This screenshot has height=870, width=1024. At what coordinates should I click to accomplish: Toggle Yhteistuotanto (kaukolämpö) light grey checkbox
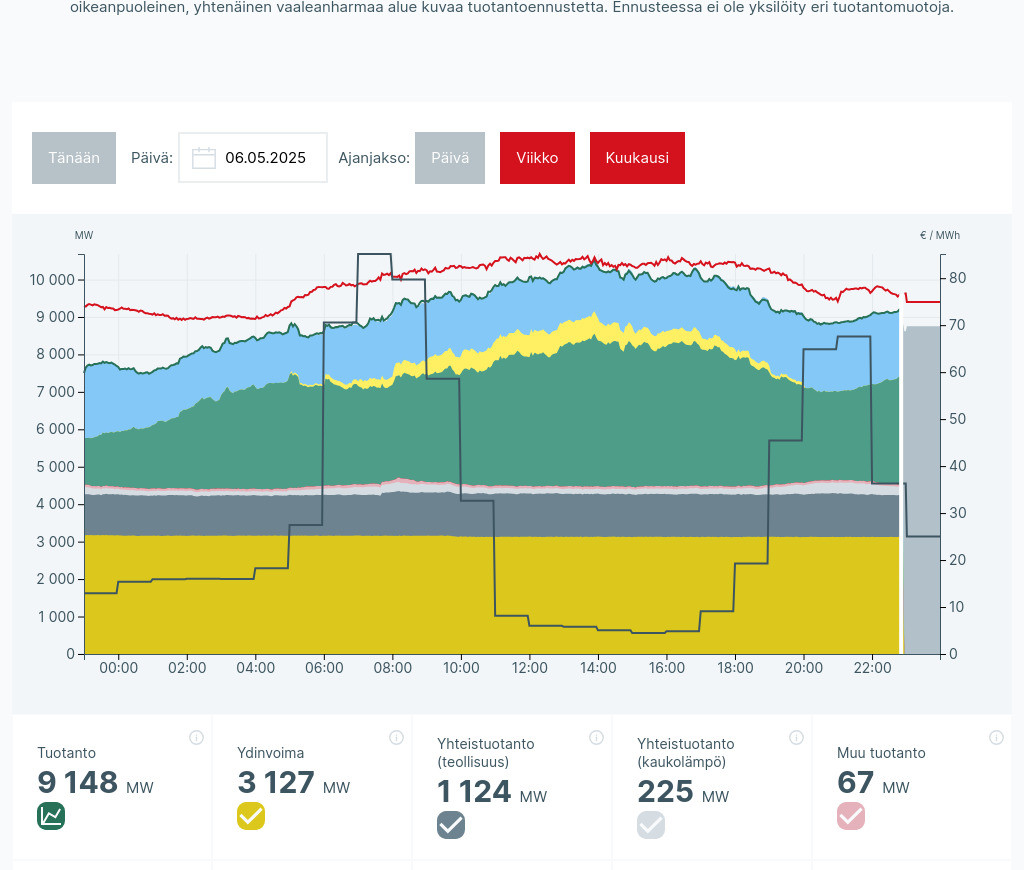pos(651,825)
